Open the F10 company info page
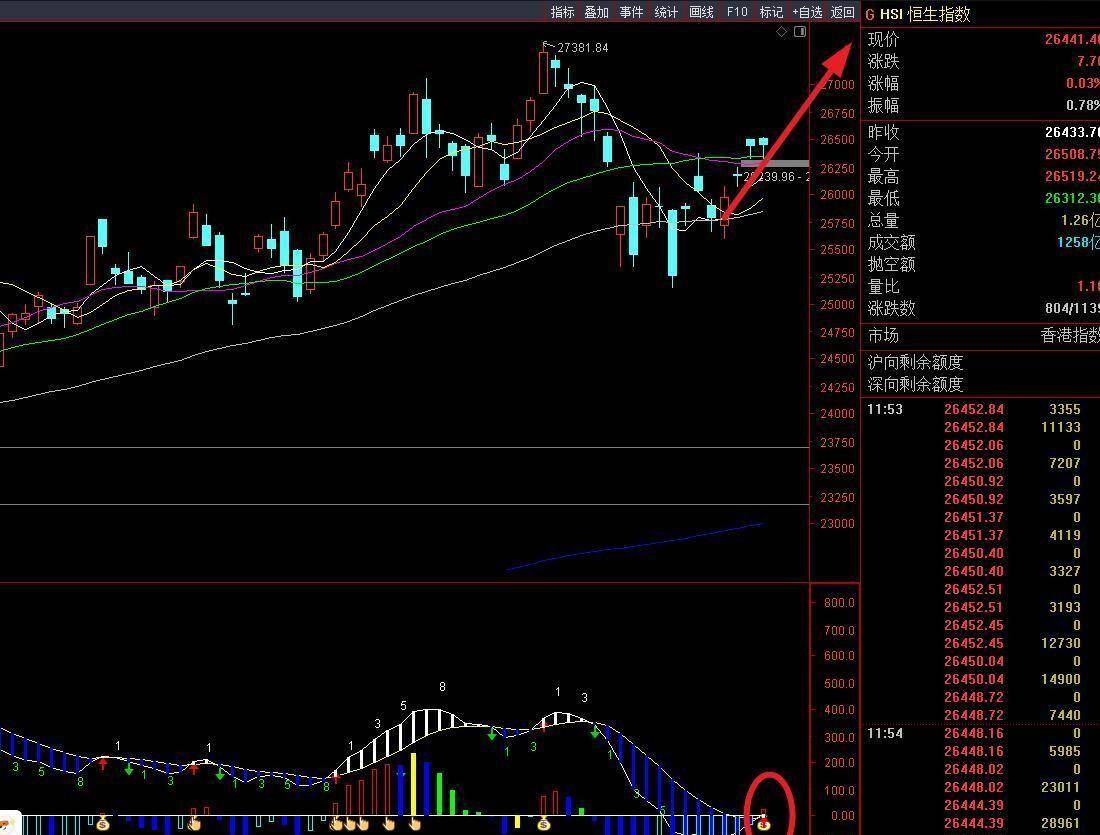 coord(737,12)
